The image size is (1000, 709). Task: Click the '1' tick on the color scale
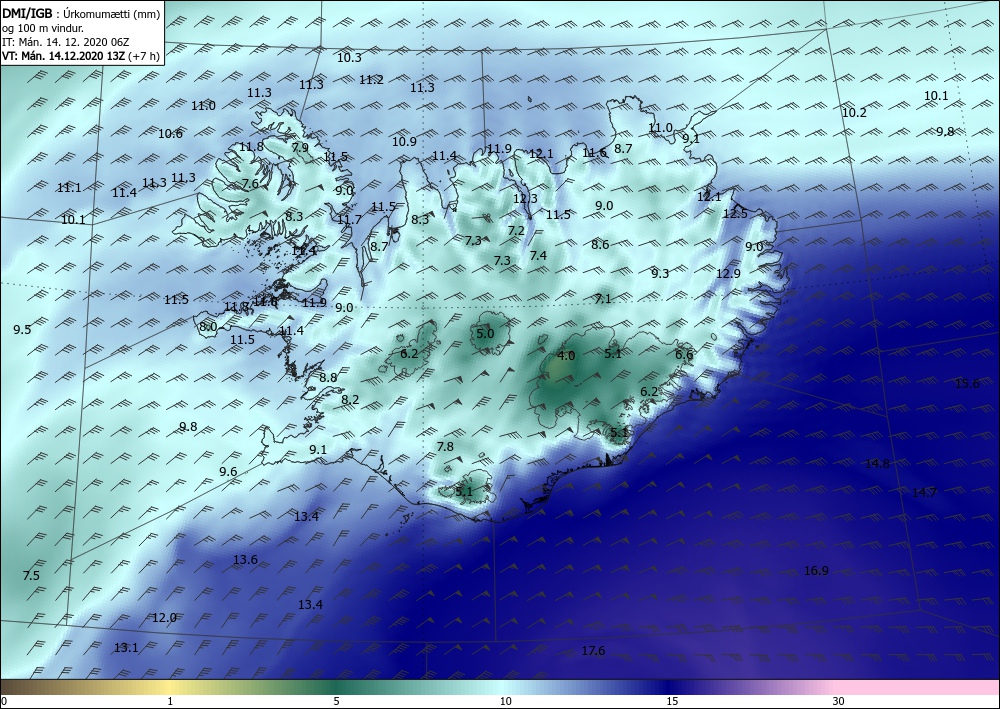click(x=170, y=702)
